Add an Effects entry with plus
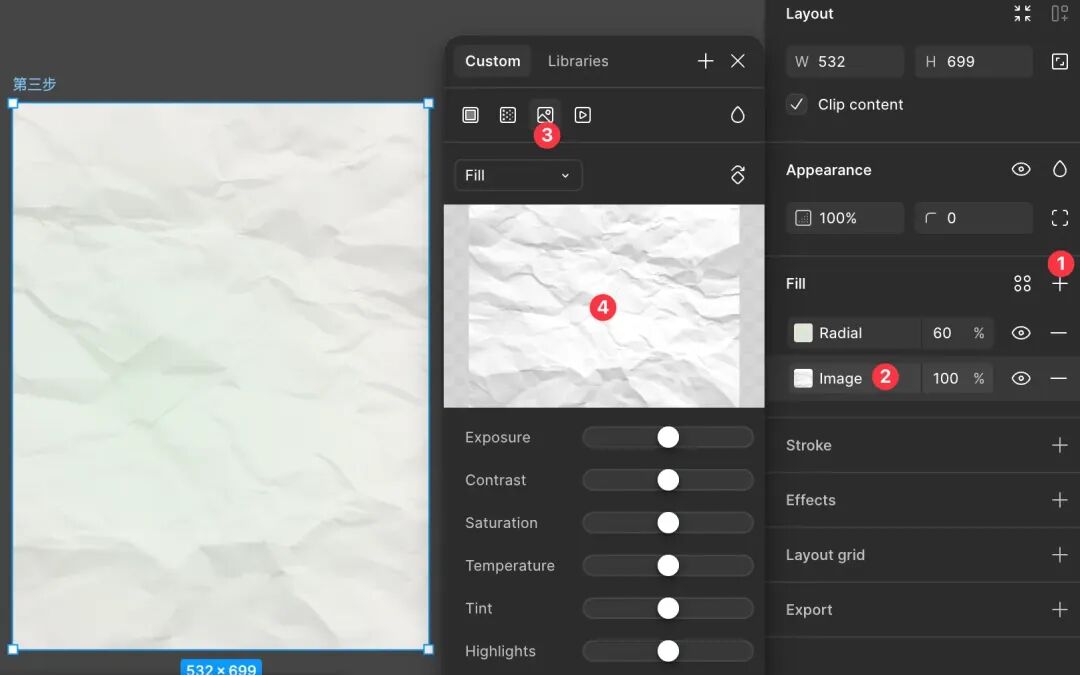 coord(1060,500)
